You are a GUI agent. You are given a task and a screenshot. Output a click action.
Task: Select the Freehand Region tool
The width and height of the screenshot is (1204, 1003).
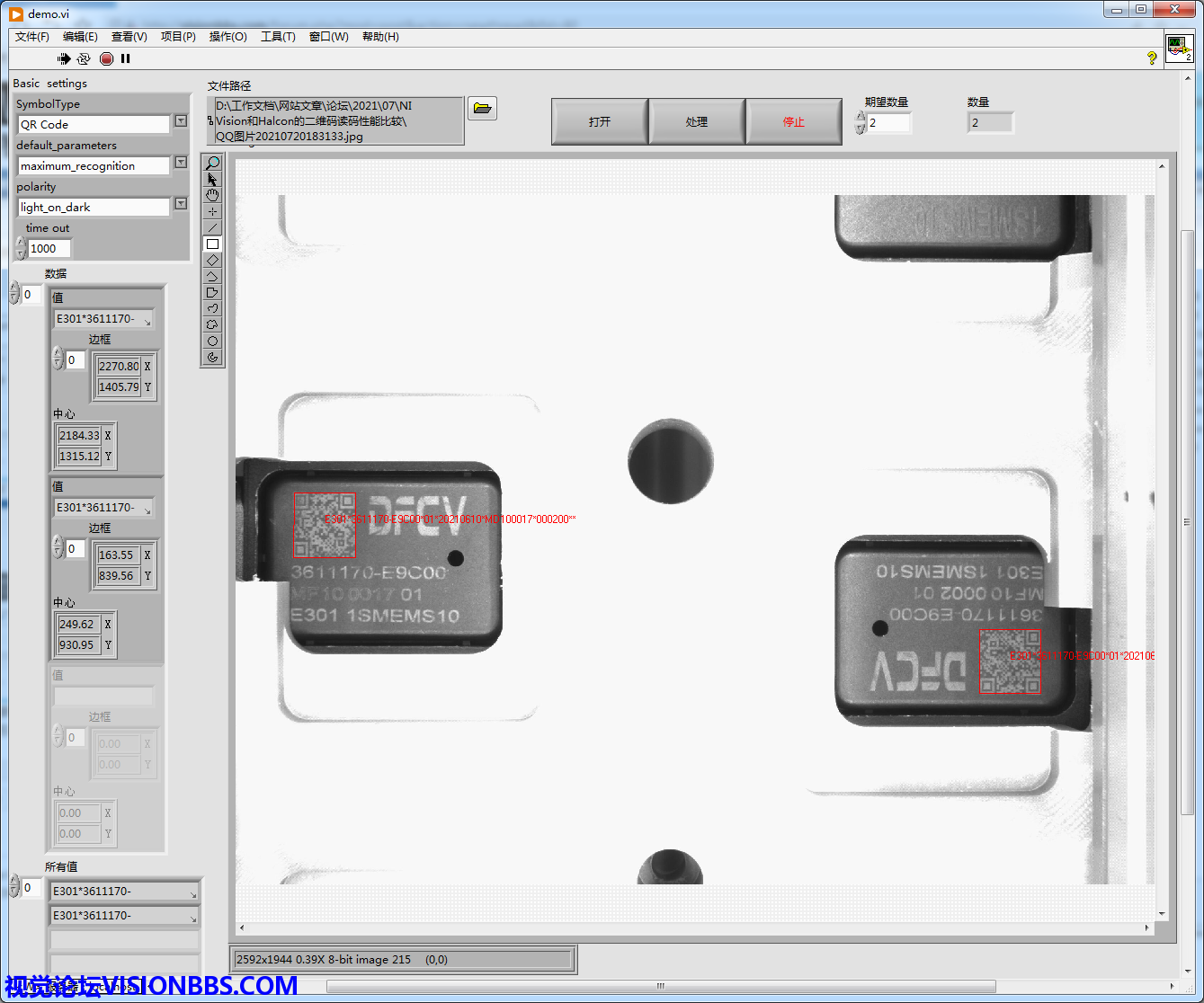click(212, 324)
